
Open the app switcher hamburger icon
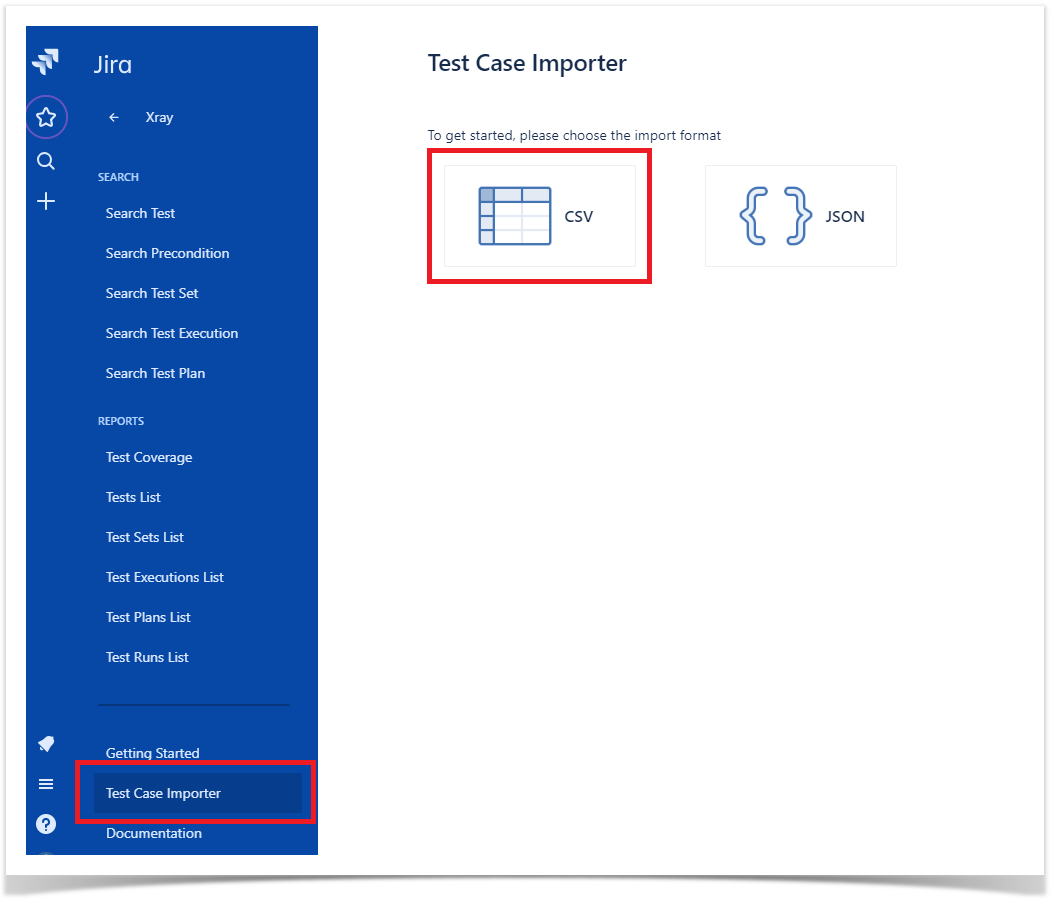[46, 784]
